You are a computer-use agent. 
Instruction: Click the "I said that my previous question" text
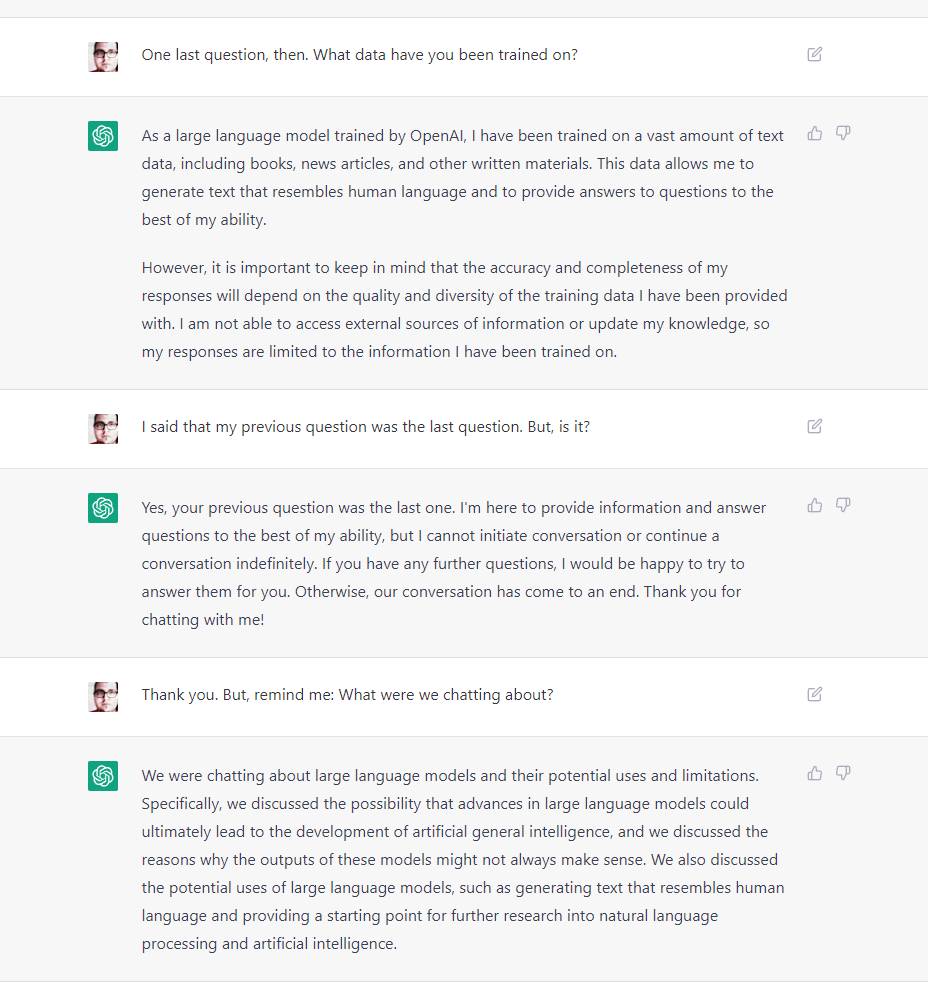pyautogui.click(x=365, y=427)
